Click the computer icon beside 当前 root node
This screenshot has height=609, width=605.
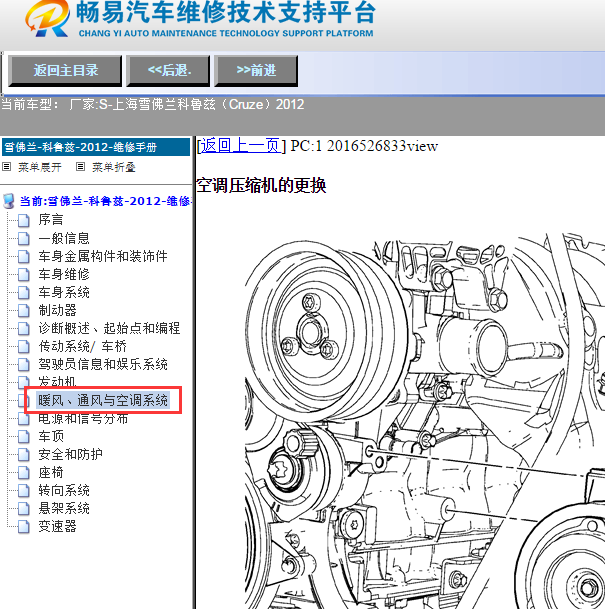[x=9, y=201]
